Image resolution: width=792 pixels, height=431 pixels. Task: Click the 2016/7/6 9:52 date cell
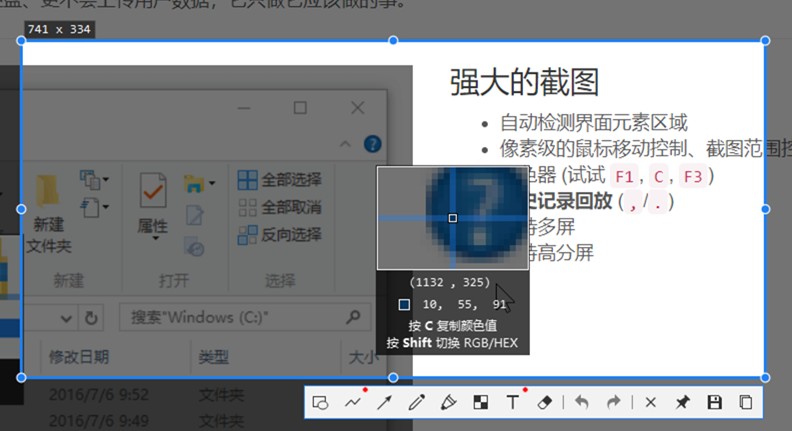98,395
